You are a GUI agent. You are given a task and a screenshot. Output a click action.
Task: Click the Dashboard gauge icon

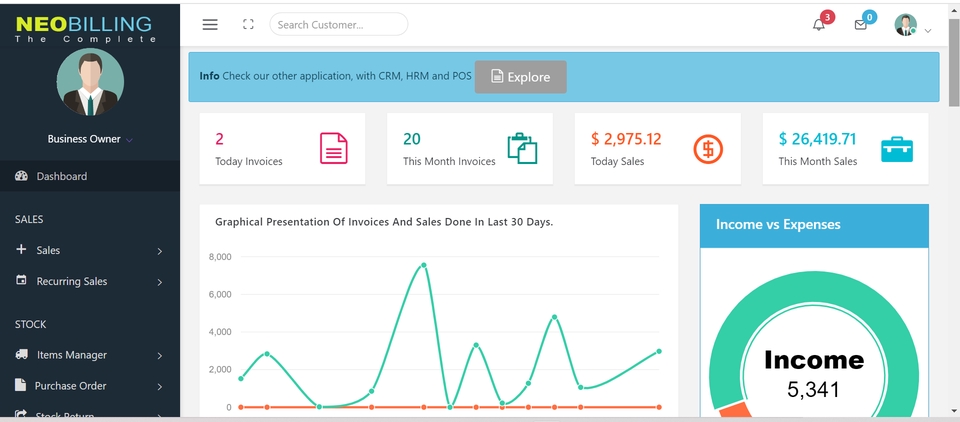21,176
